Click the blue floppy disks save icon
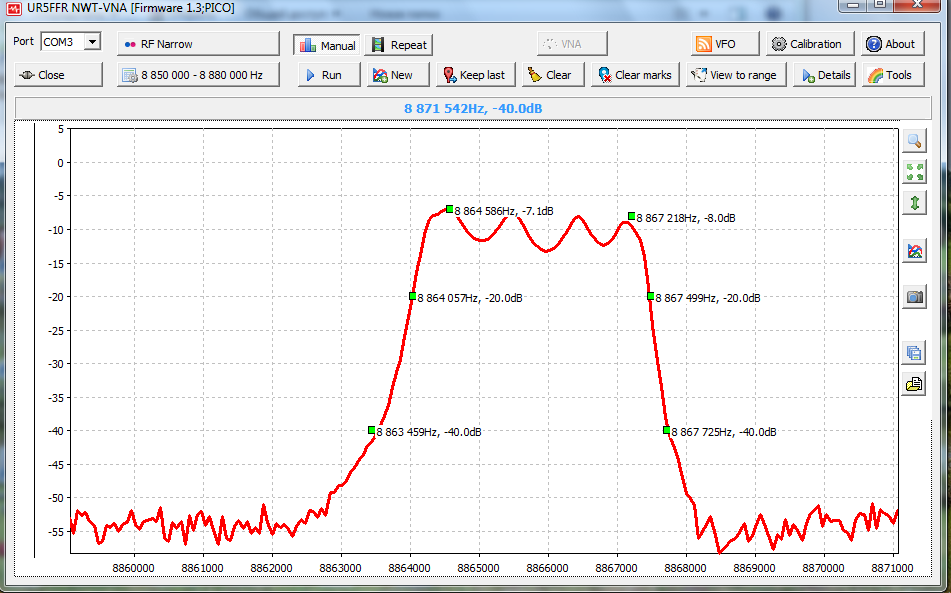This screenshot has height=593, width=951. pyautogui.click(x=914, y=352)
